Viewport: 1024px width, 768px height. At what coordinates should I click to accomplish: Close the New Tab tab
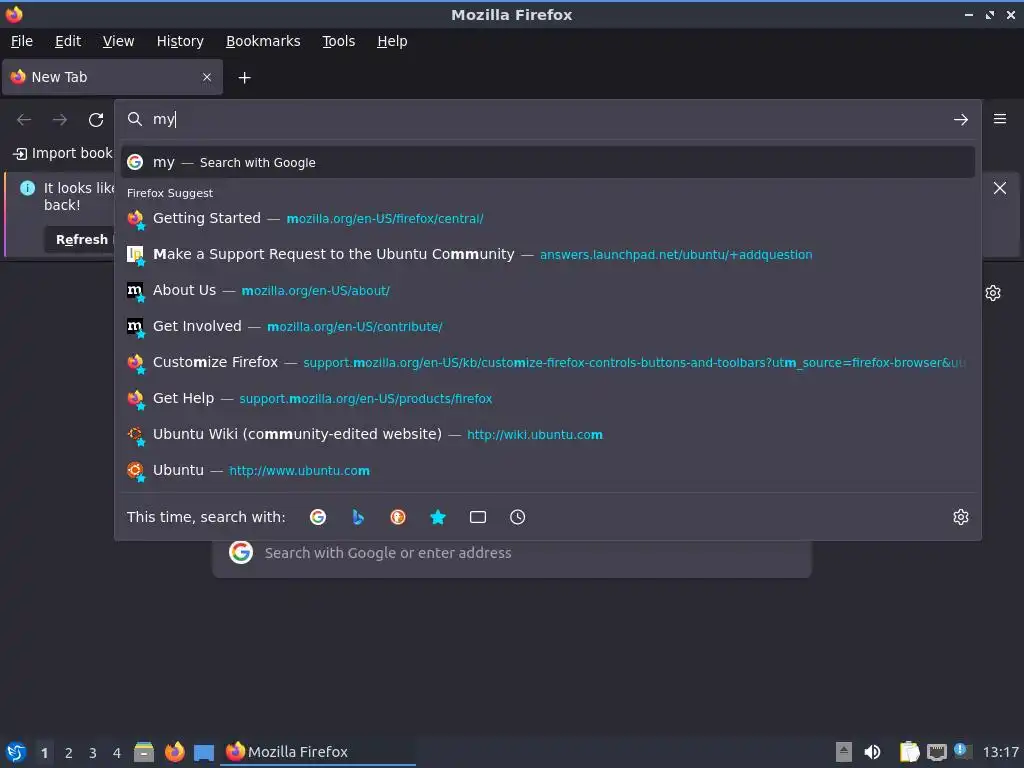(207, 77)
